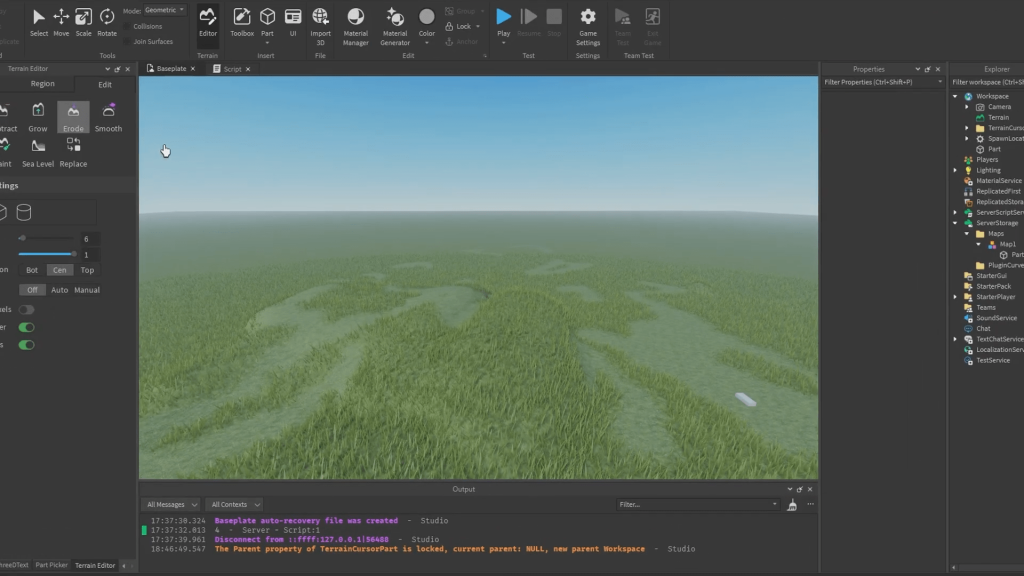Click the Filter Properties field
This screenshot has width=1024, height=576.
(x=883, y=82)
